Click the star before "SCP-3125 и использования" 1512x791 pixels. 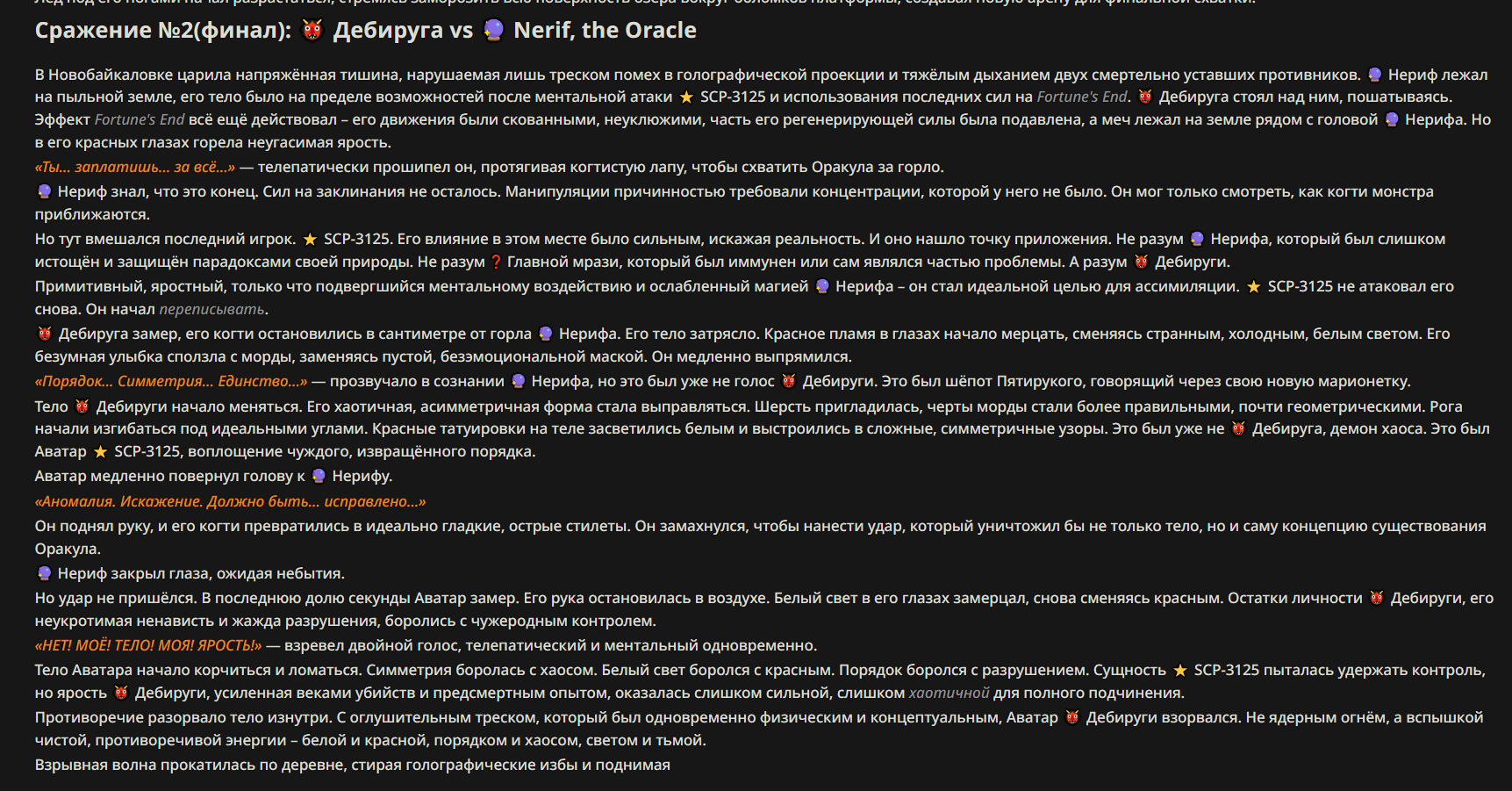click(x=686, y=97)
